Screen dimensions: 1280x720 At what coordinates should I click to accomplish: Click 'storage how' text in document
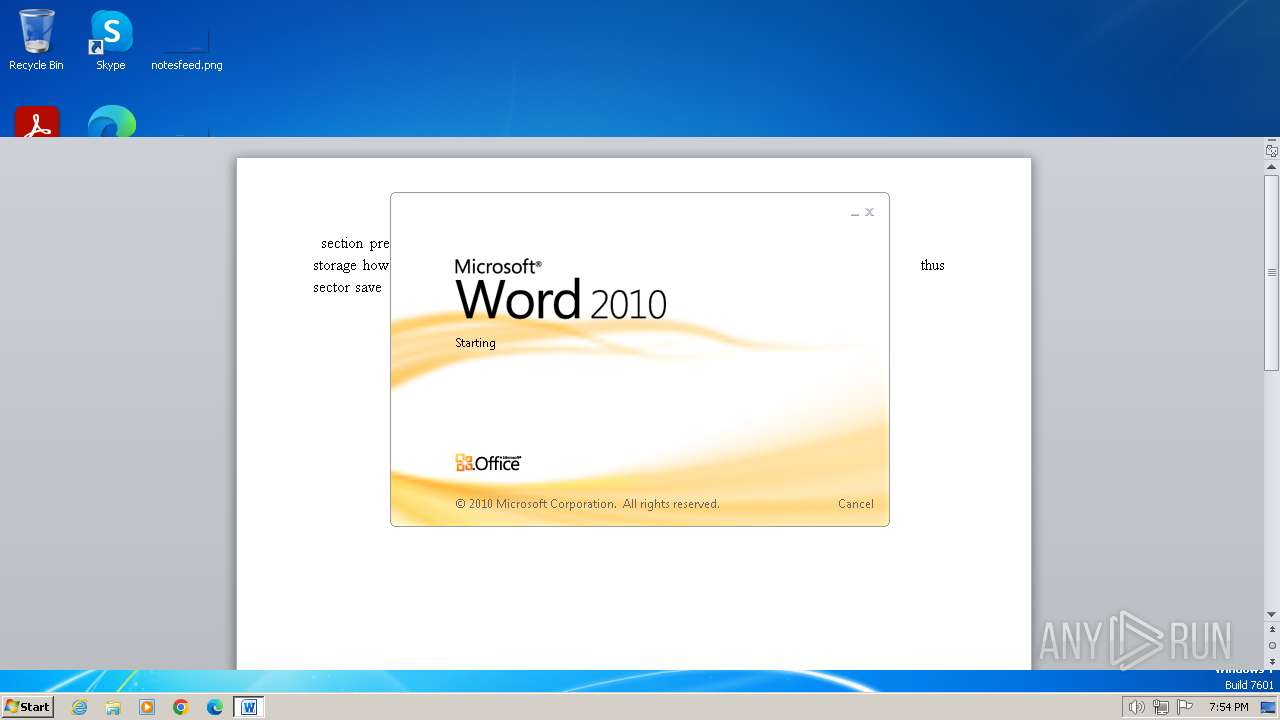(x=351, y=265)
